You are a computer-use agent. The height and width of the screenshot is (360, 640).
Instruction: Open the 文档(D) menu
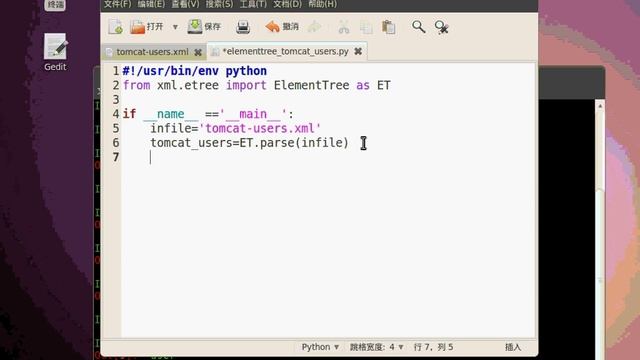(287, 4)
